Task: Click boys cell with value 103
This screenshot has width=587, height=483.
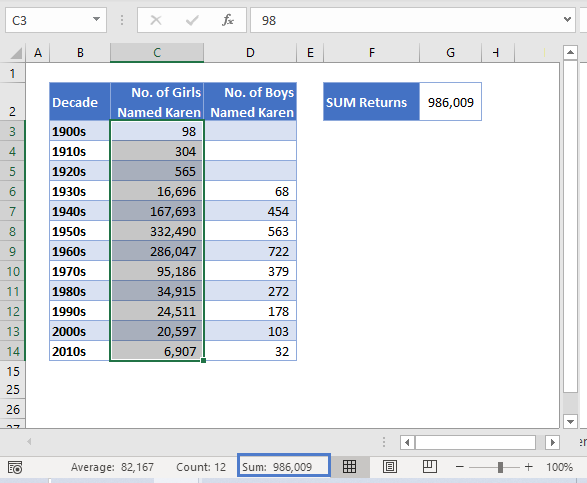Action: pyautogui.click(x=250, y=331)
